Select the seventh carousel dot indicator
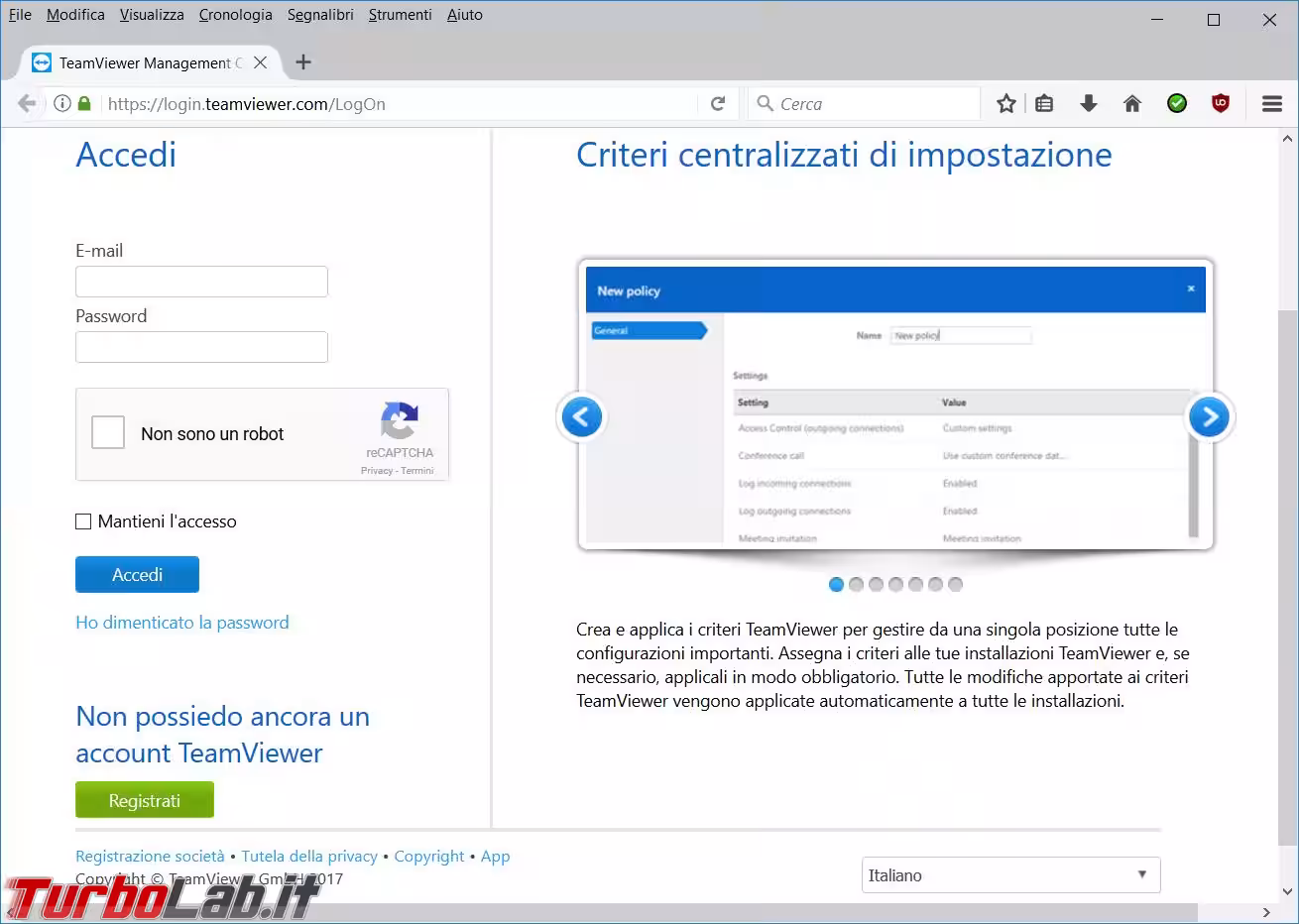1299x924 pixels. tap(955, 584)
